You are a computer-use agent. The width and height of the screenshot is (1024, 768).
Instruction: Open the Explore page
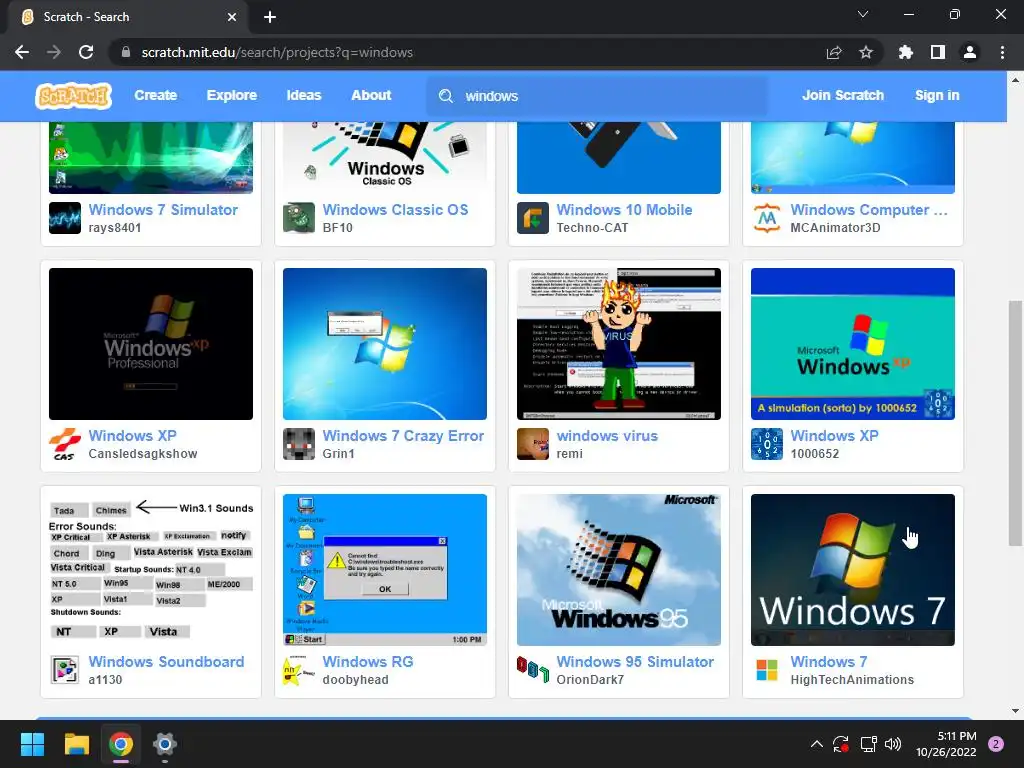point(232,95)
